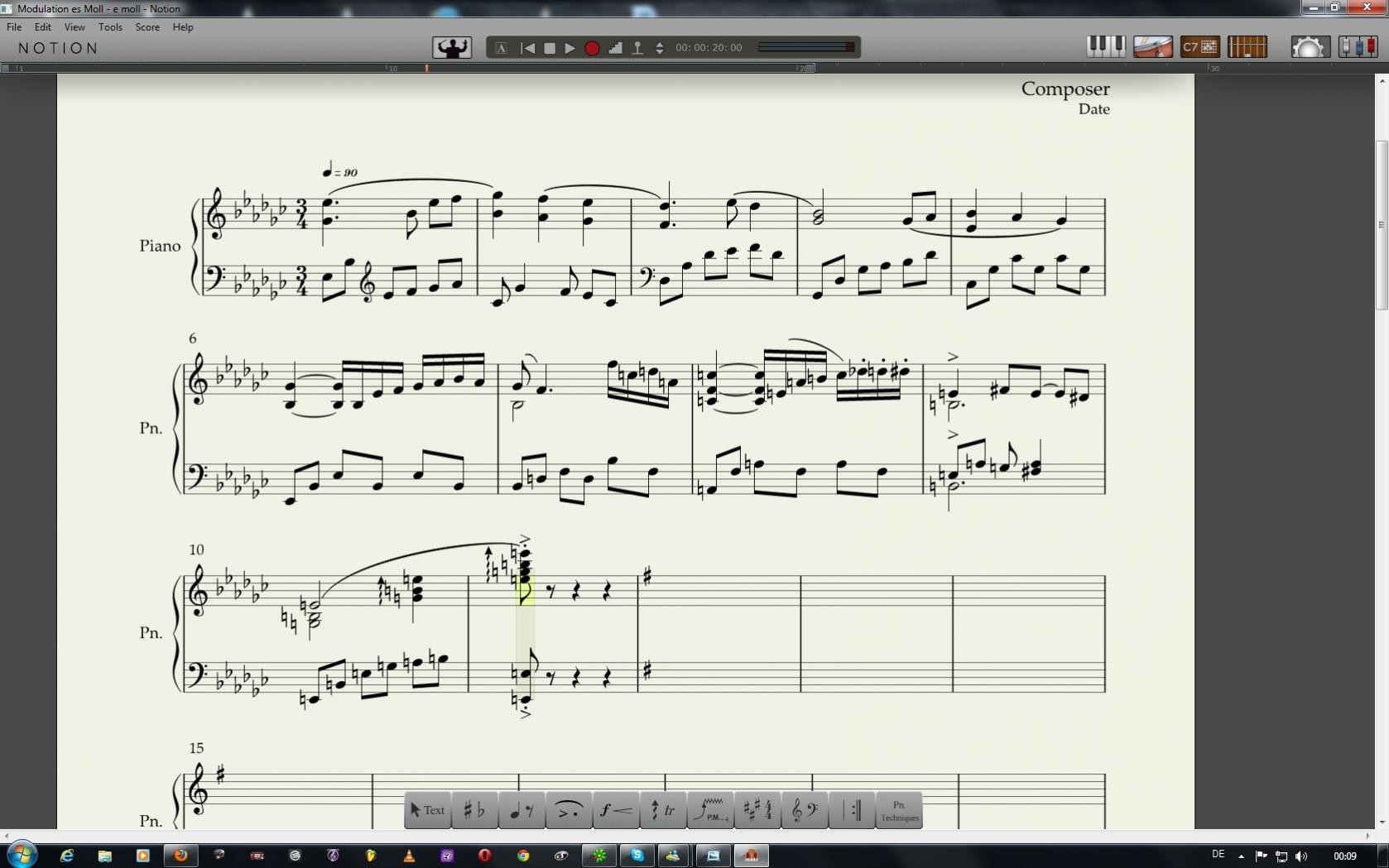
Task: Open the C7 chord library
Action: point(1199,47)
